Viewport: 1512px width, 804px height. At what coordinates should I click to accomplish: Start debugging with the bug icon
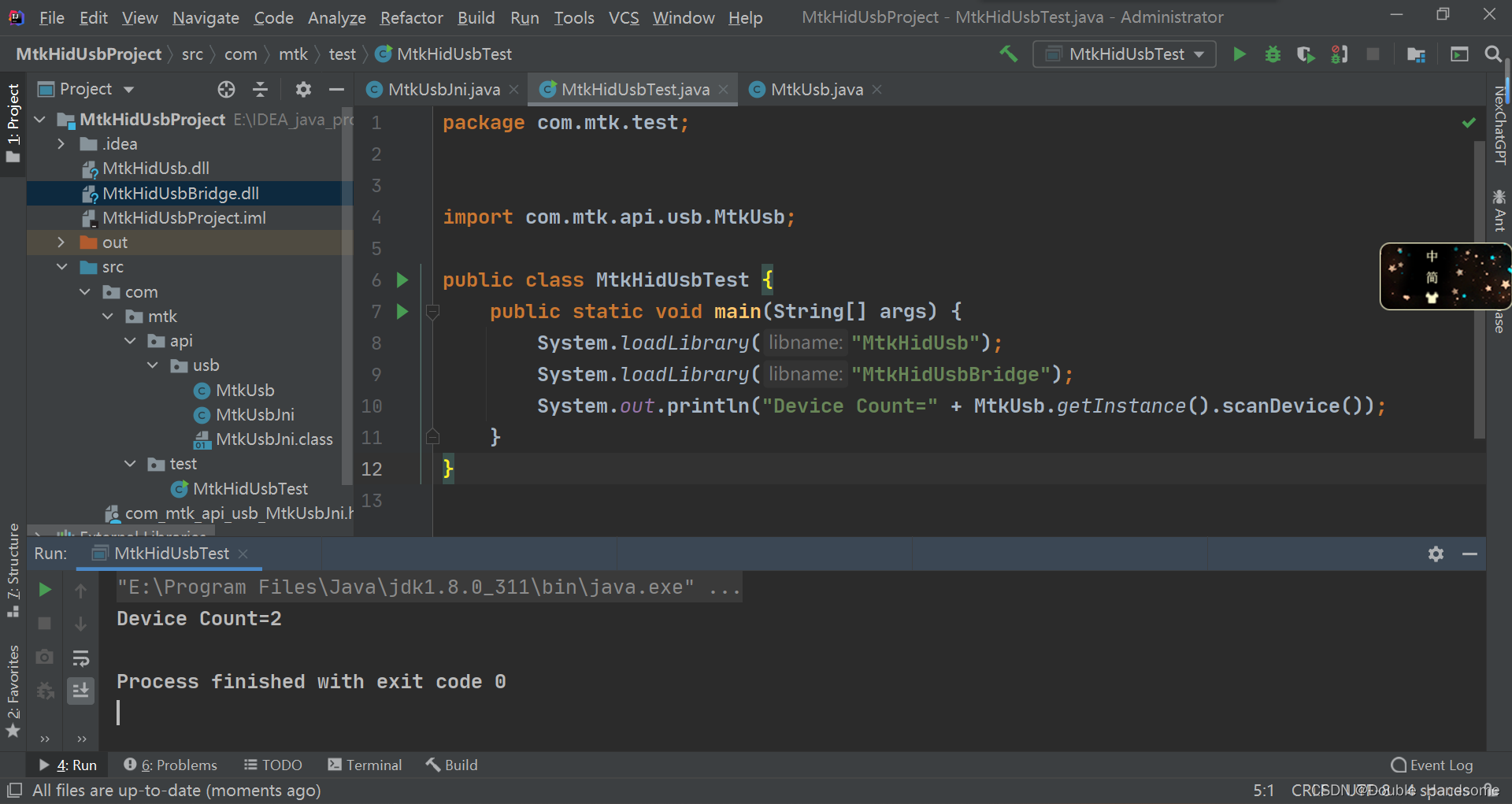(1273, 54)
